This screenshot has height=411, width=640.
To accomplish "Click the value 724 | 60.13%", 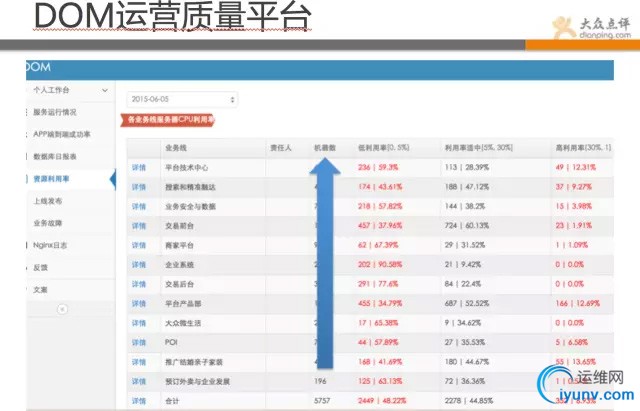I will point(467,226).
